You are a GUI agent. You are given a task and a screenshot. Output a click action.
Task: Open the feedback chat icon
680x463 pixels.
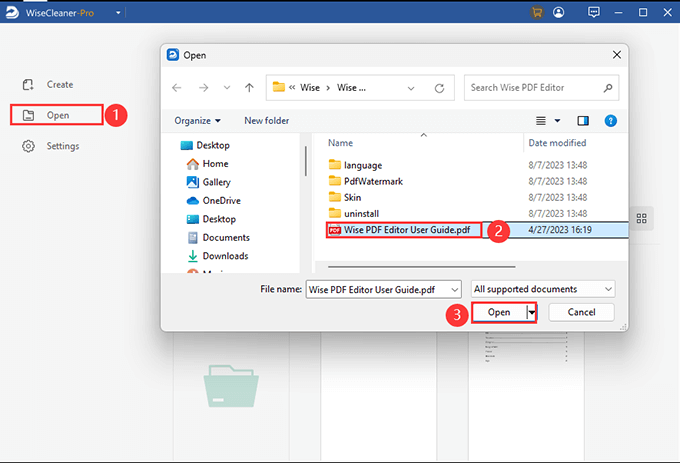coord(594,12)
